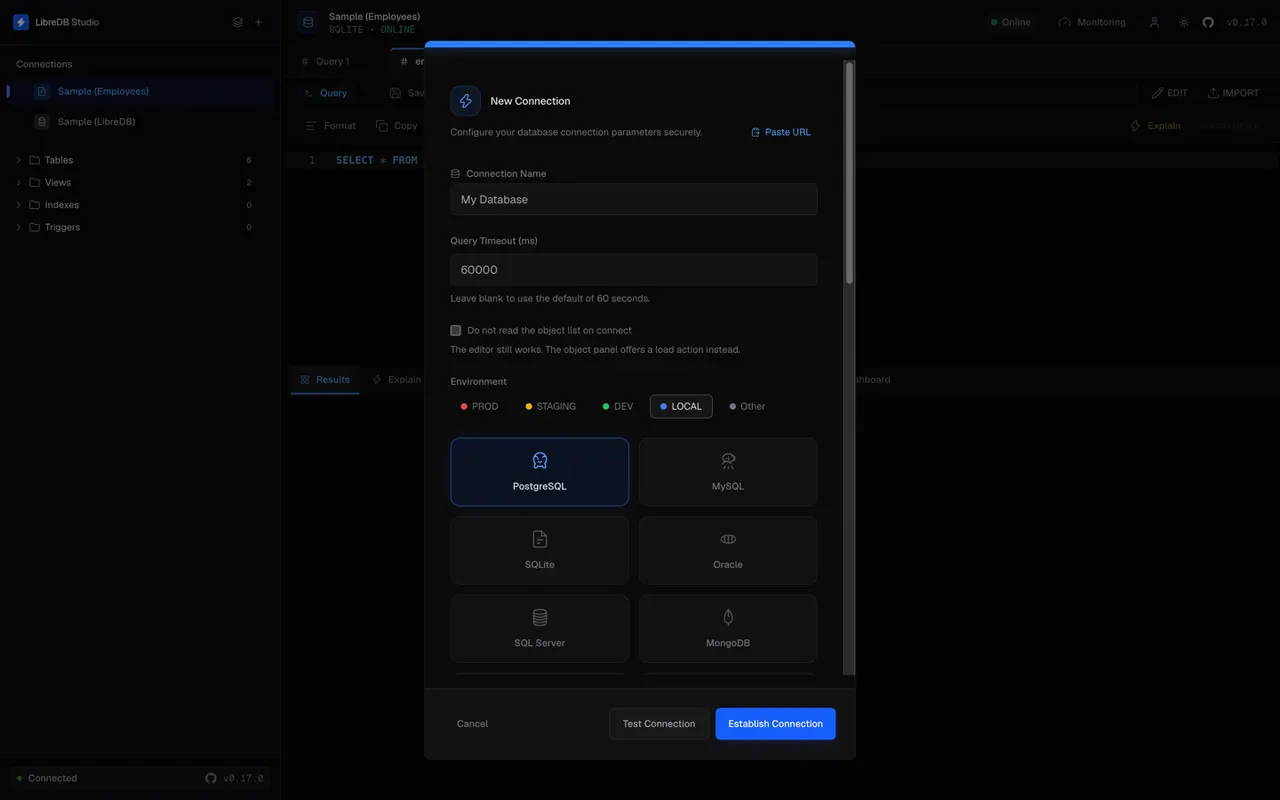The width and height of the screenshot is (1280, 800).
Task: Select the STAGING environment
Action: pyautogui.click(x=550, y=406)
